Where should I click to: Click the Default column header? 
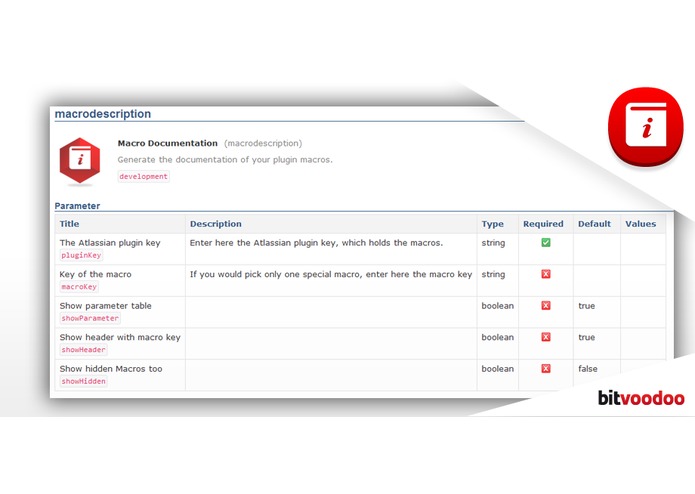coord(594,224)
